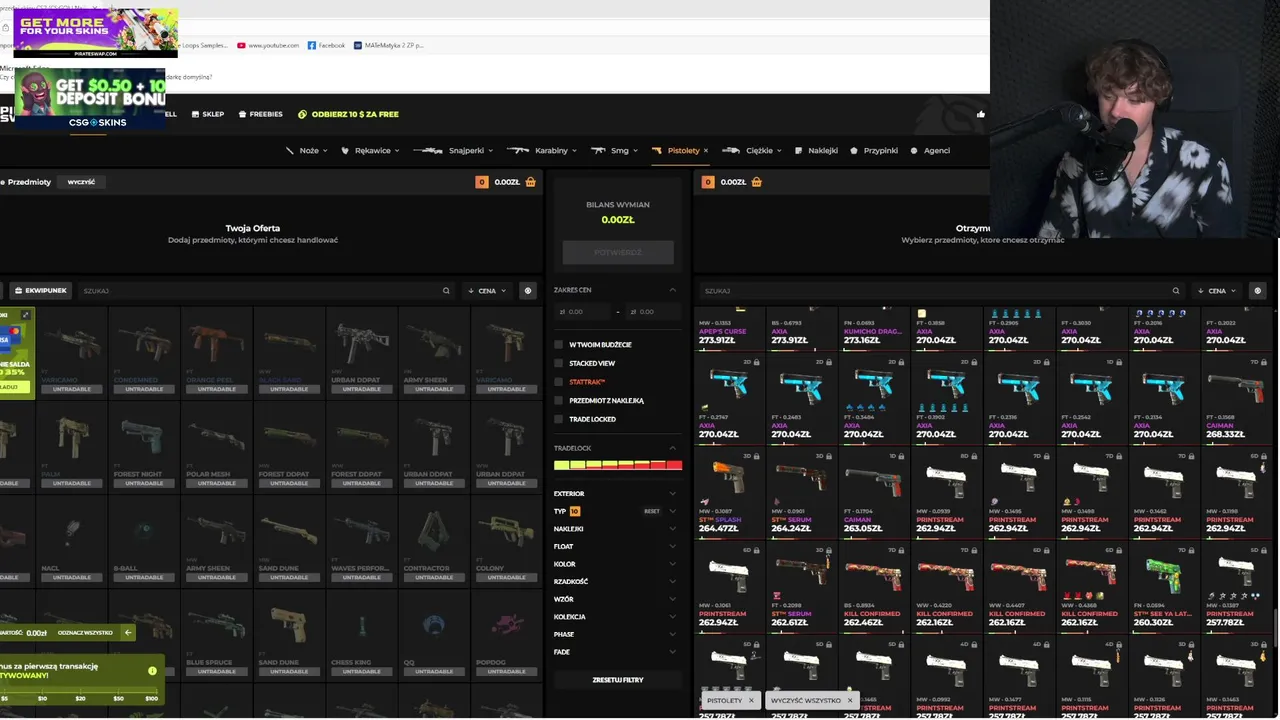Remove the Pistolety filter chip
Screen dimensions: 1280x720
click(751, 700)
